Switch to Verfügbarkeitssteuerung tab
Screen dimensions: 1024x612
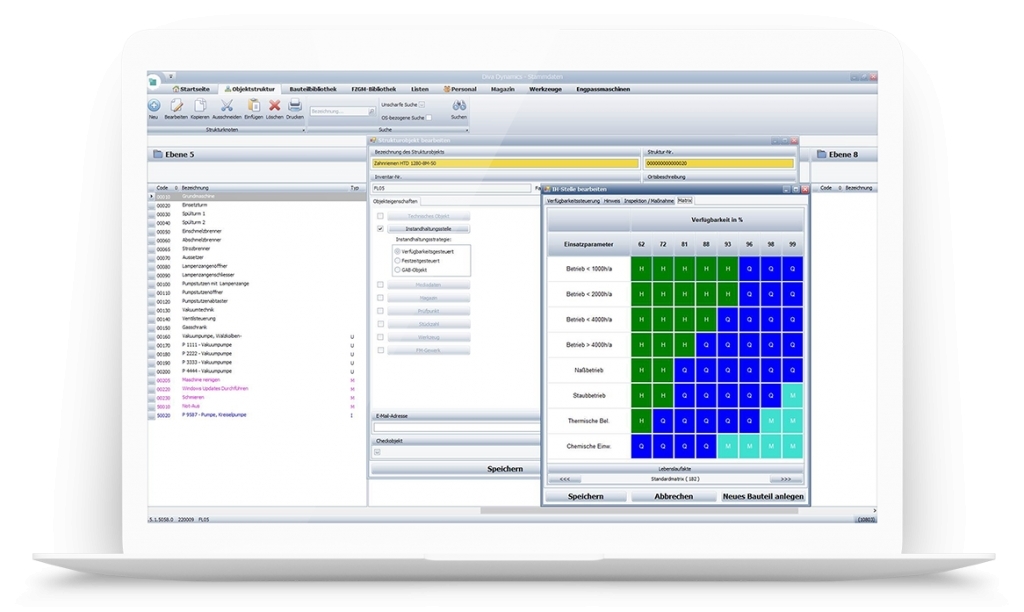[x=573, y=201]
